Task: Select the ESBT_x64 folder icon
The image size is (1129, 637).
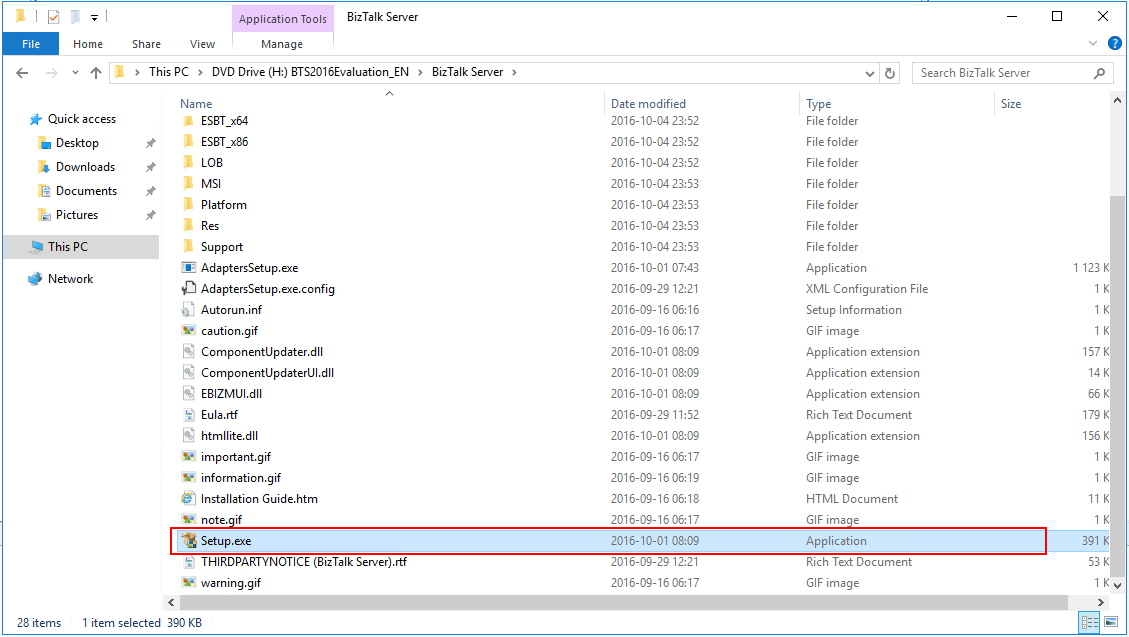Action: [x=188, y=120]
